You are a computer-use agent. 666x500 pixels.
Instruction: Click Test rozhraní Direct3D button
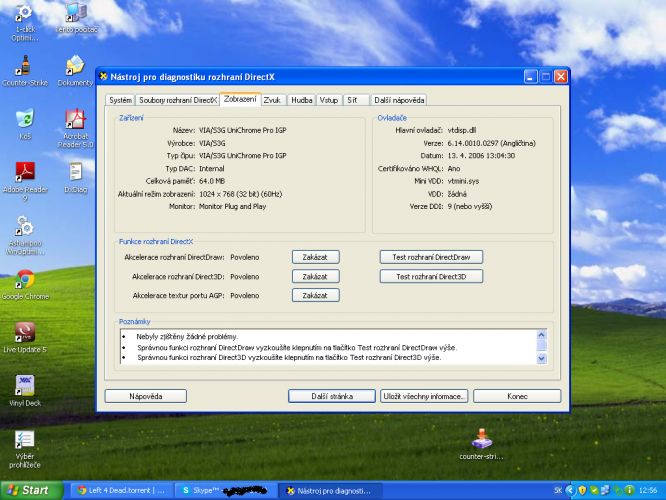(431, 277)
